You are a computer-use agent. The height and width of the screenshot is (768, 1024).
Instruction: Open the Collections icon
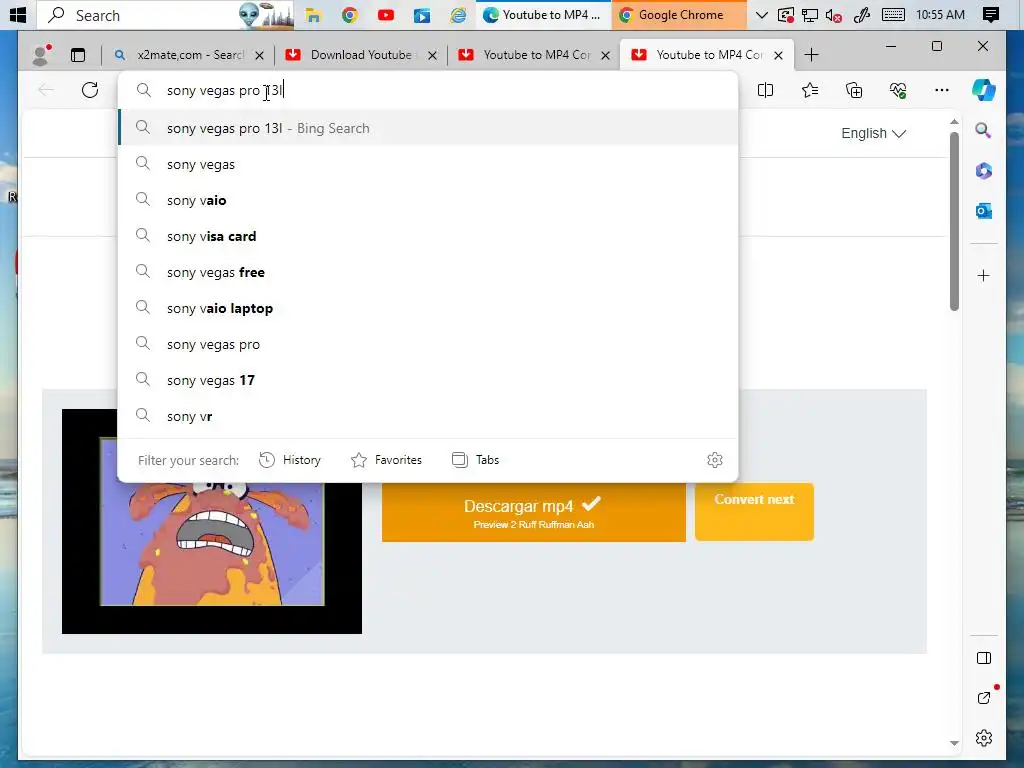pyautogui.click(x=854, y=90)
